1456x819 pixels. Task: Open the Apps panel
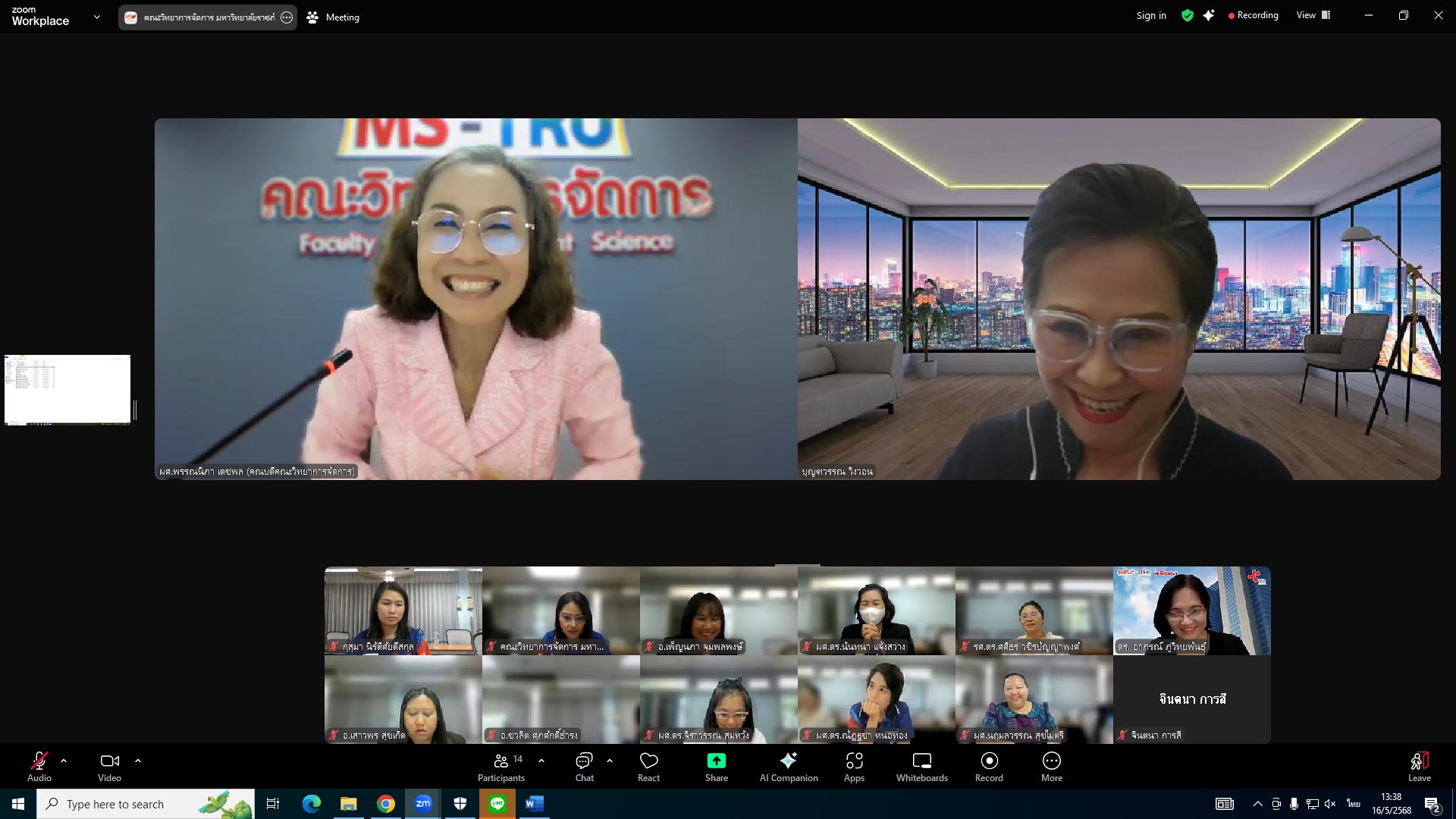(854, 766)
